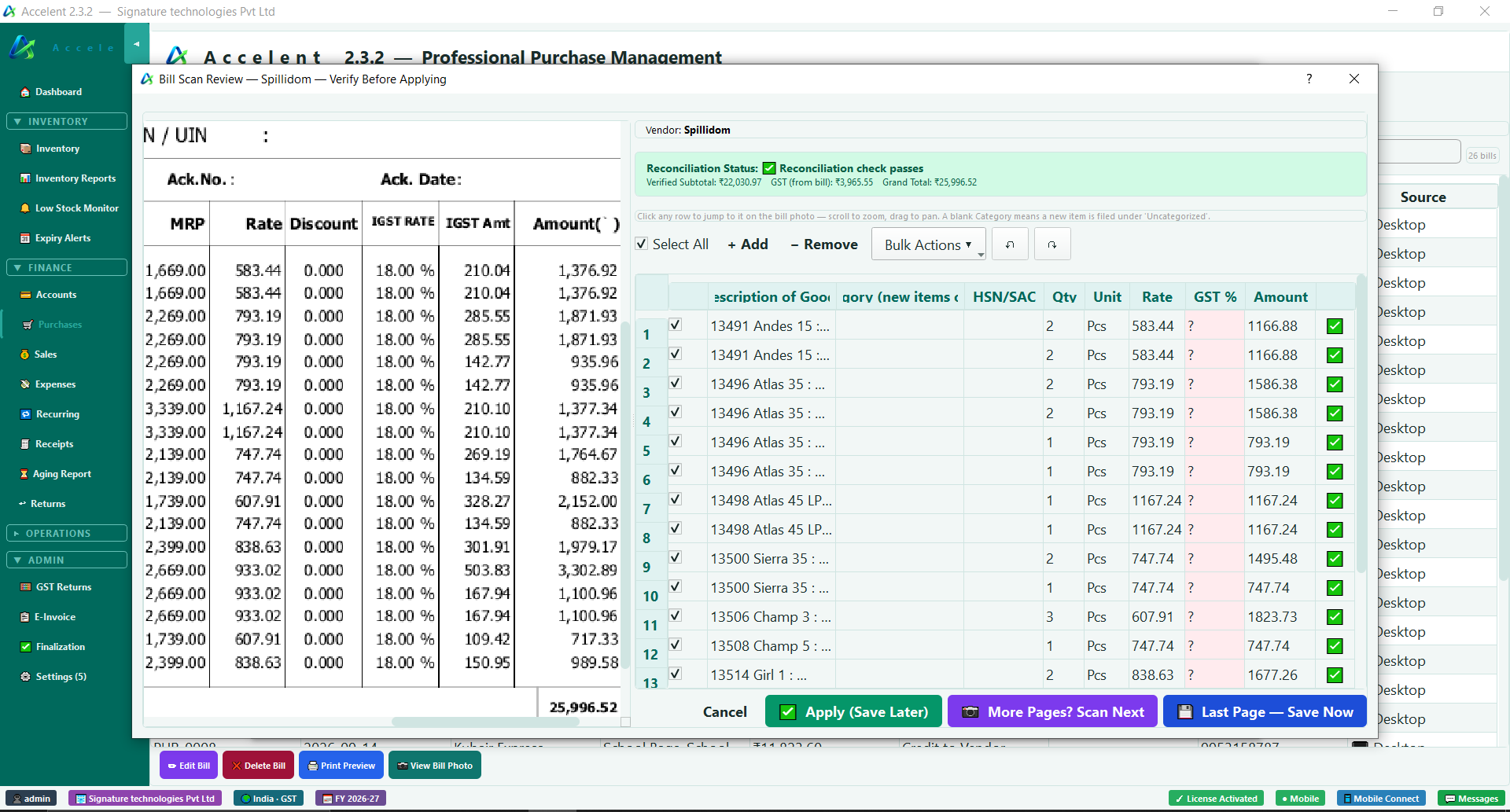1510x812 pixels.
Task: Click the redo arrow icon button
Action: tap(1052, 244)
